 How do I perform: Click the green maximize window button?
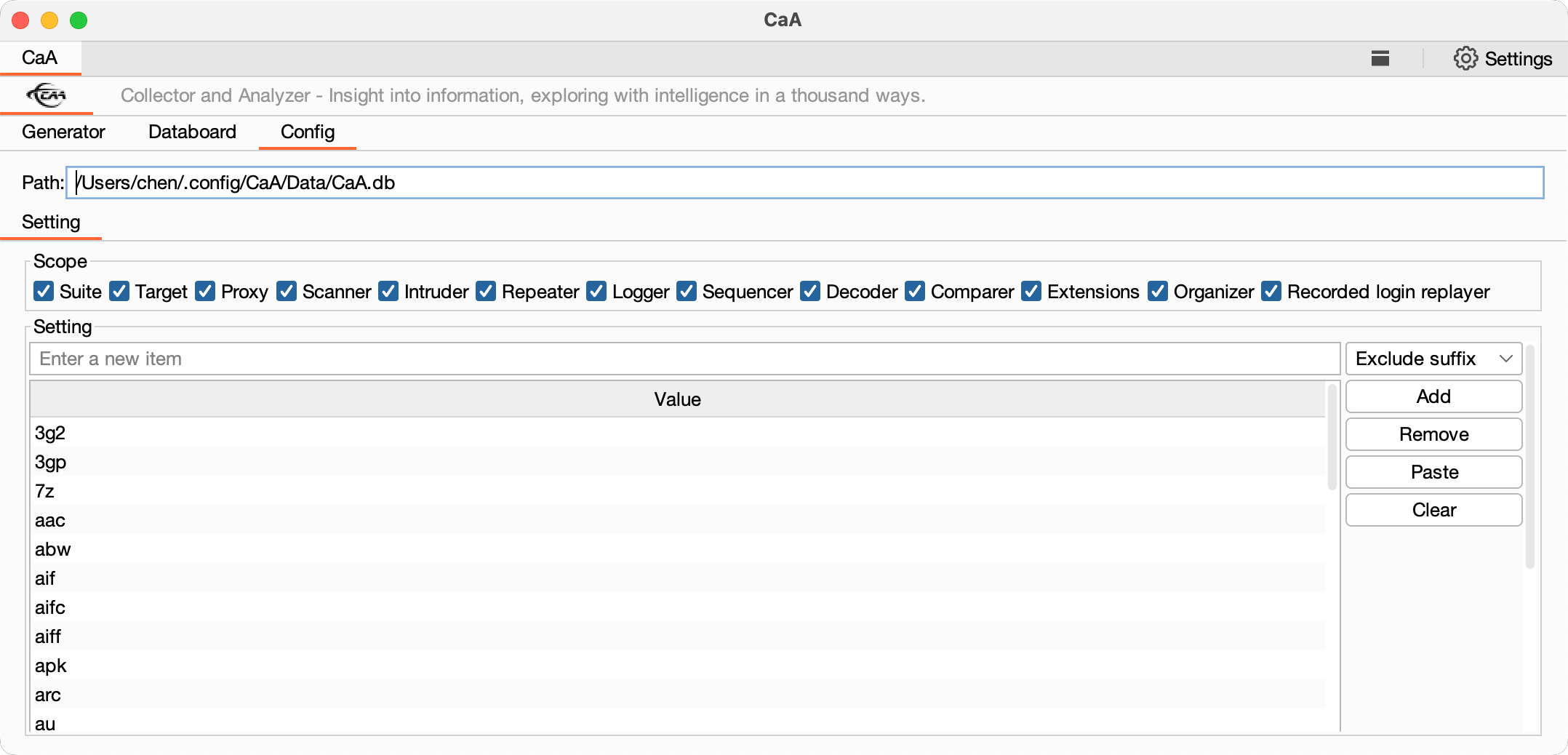pos(79,20)
